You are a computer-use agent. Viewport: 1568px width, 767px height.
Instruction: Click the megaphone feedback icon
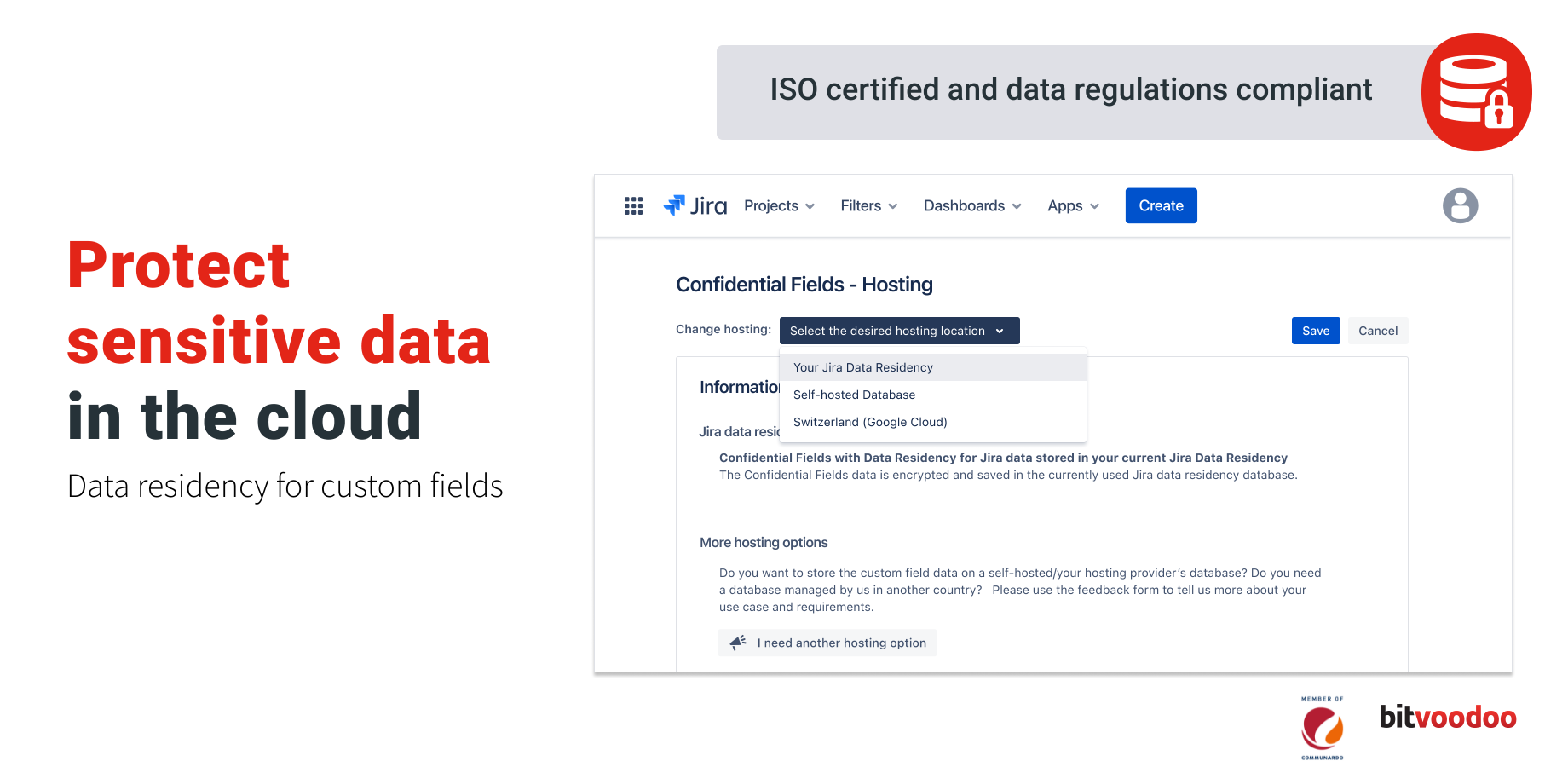pyautogui.click(x=738, y=642)
